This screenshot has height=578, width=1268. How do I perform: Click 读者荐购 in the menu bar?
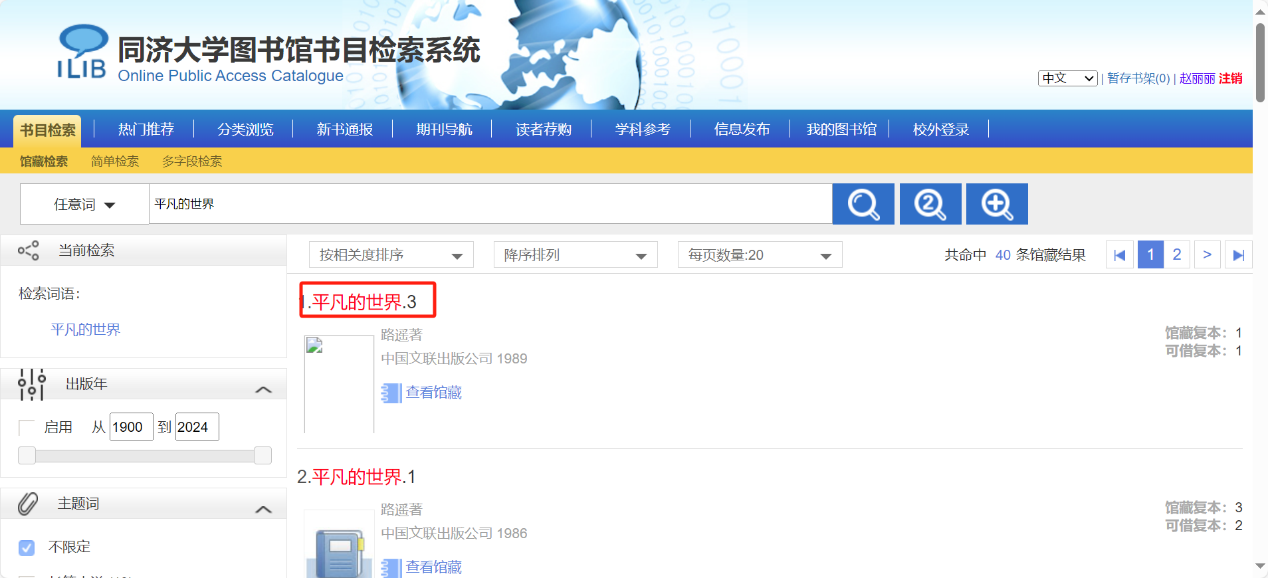point(544,129)
